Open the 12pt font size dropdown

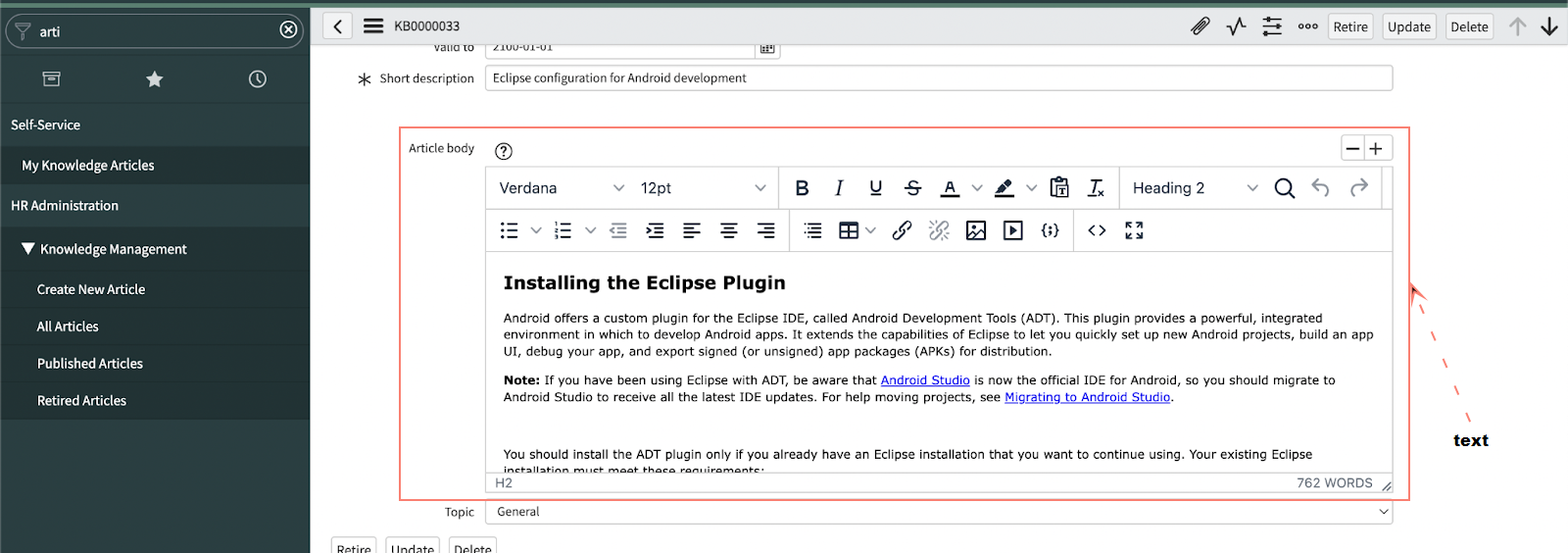point(703,188)
